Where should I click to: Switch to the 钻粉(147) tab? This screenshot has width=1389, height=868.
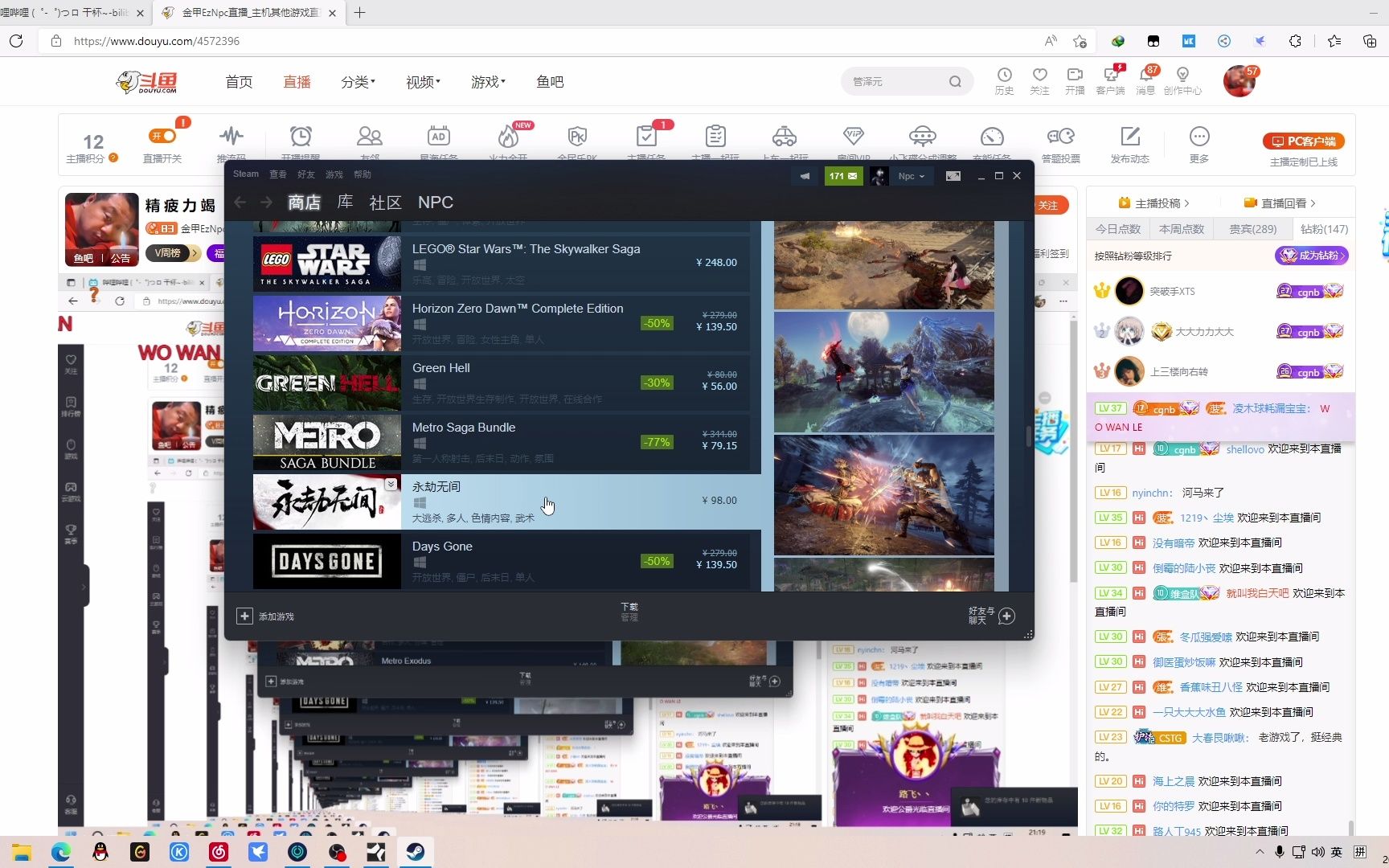coord(1324,229)
